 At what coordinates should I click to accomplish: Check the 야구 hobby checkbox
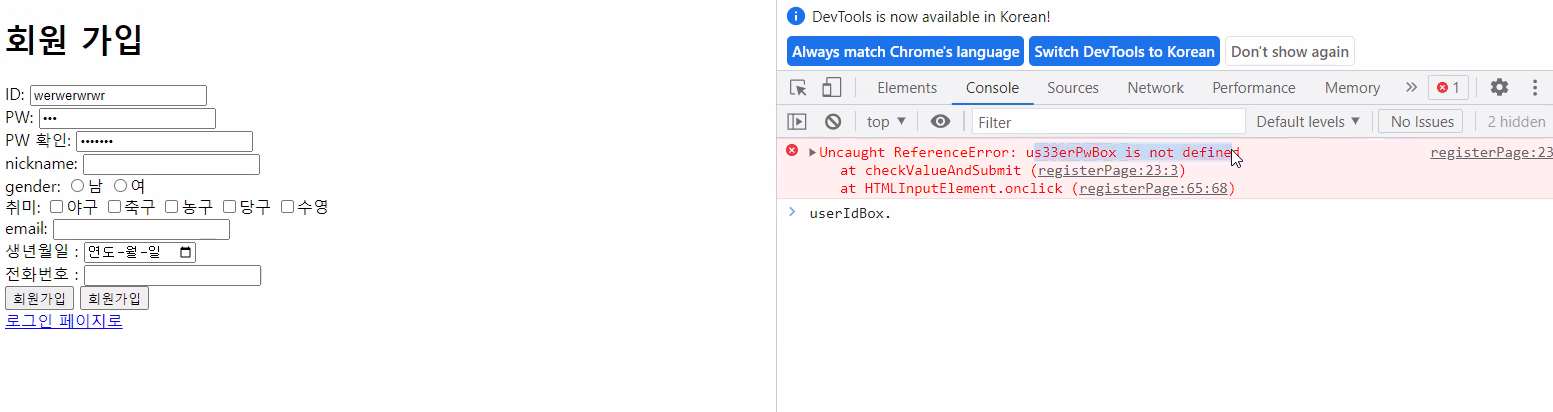[57, 207]
